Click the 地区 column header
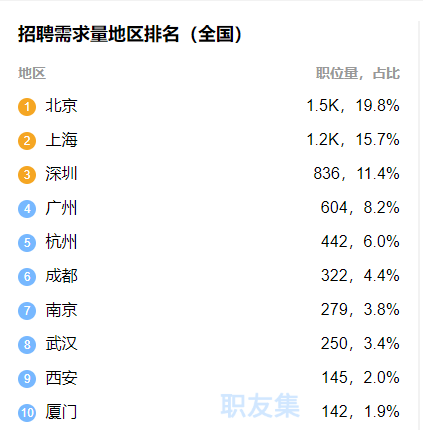 (32, 73)
